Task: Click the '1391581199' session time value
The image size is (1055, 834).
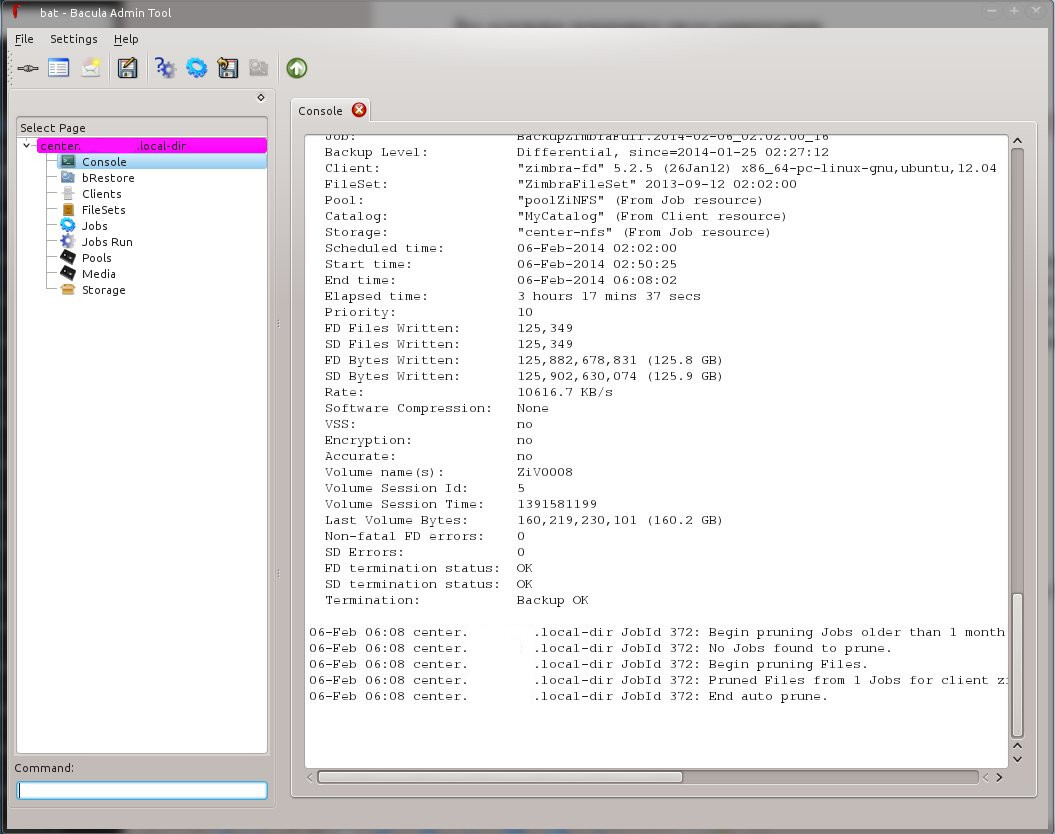Action: (x=556, y=504)
